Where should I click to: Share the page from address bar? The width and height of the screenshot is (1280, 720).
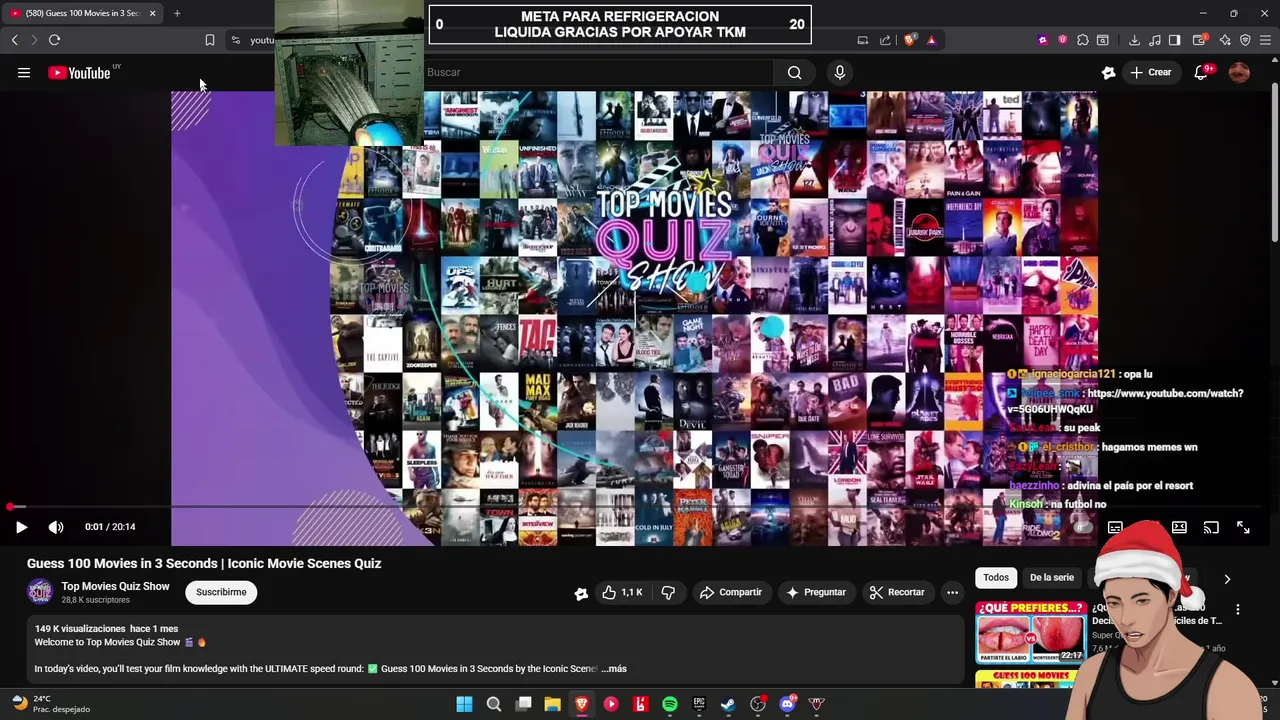tap(885, 40)
